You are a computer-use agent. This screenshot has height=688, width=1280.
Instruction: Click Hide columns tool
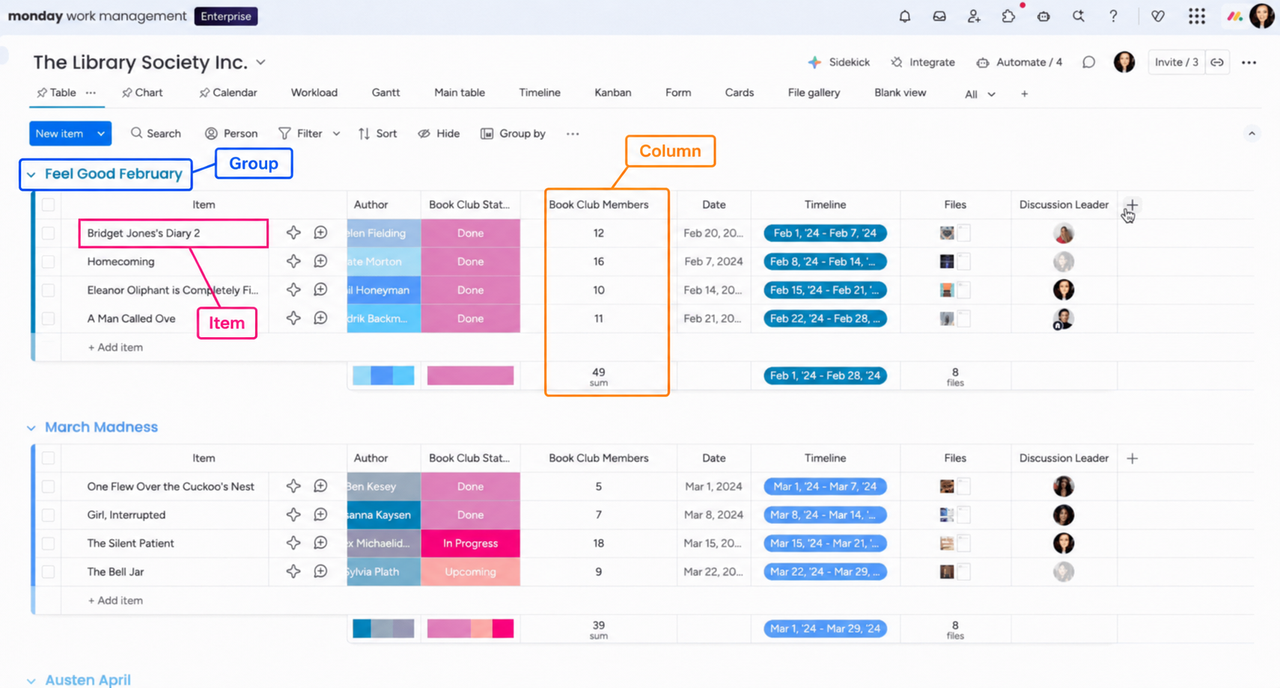click(439, 133)
